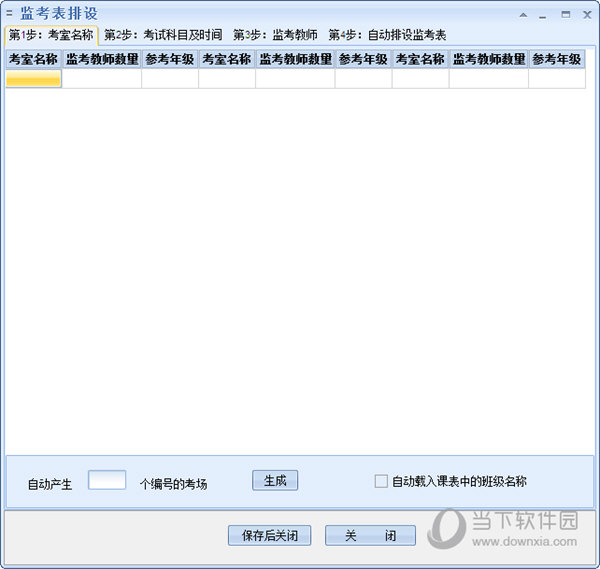Enable 自动载入课表中的班级名称 checkbox

[x=381, y=481]
